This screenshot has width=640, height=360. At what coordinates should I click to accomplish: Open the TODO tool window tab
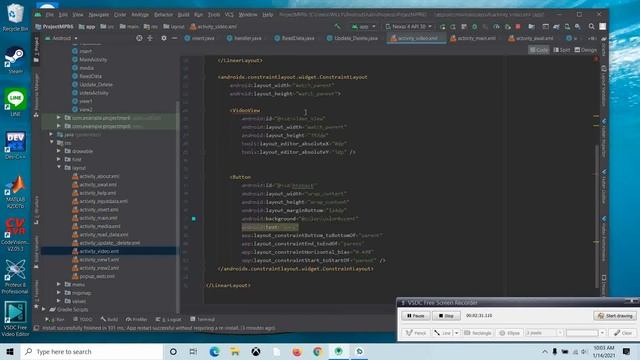[x=83, y=320]
